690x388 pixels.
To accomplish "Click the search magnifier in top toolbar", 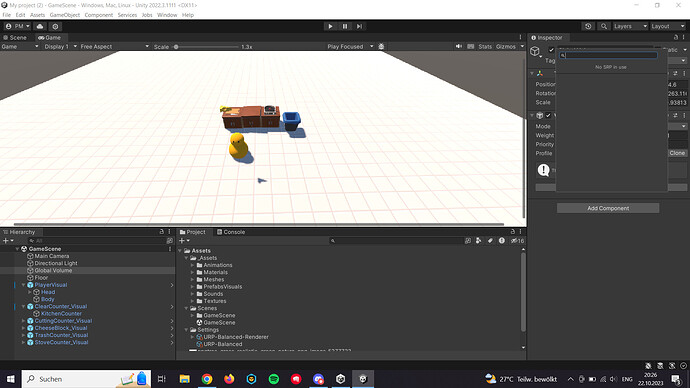I will pos(604,26).
